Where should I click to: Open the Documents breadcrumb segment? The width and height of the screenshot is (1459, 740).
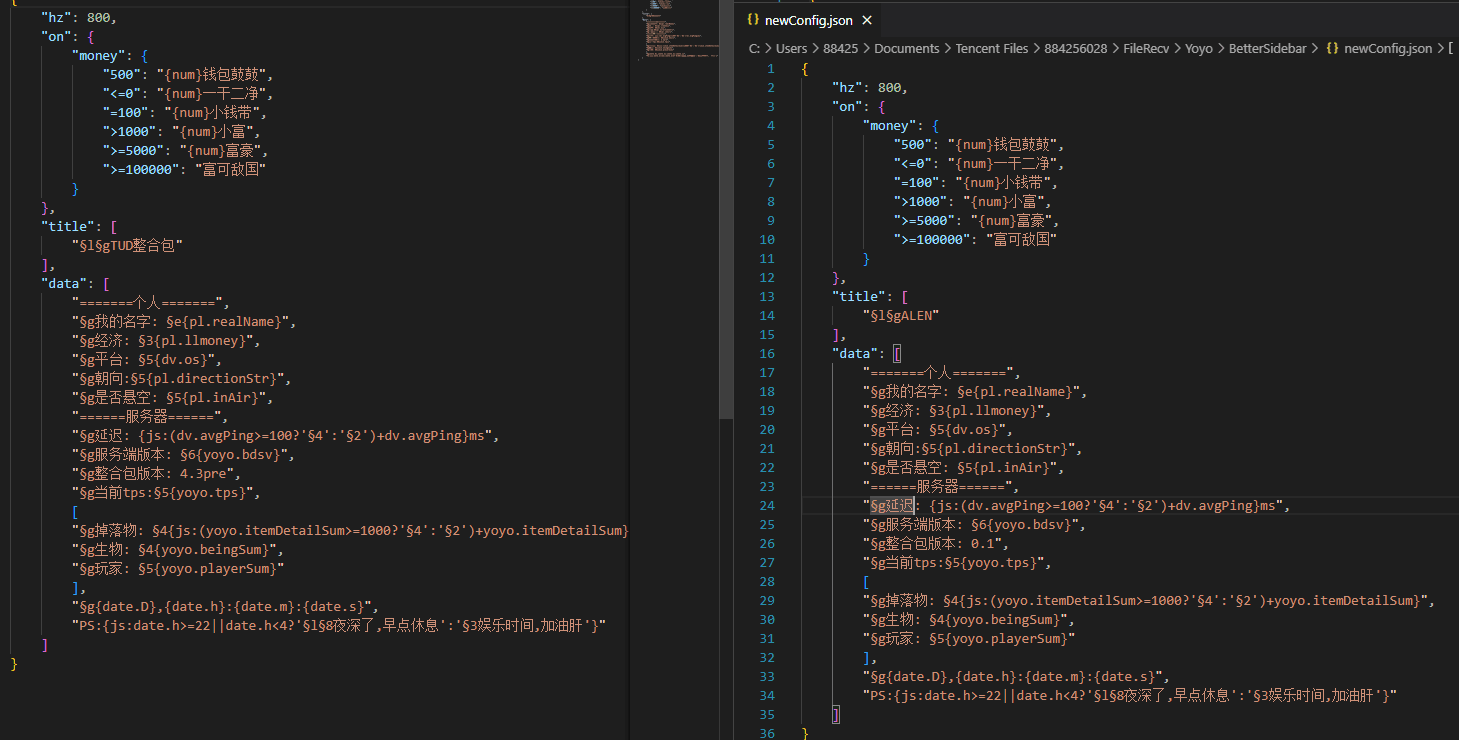pos(907,48)
